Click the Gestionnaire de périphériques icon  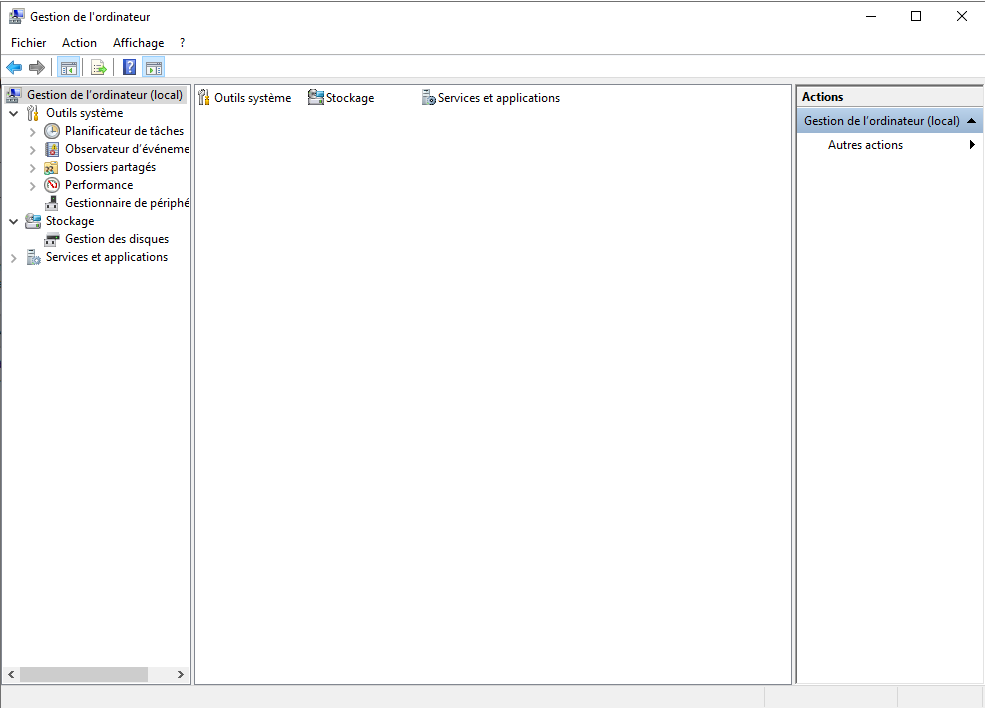(x=52, y=203)
